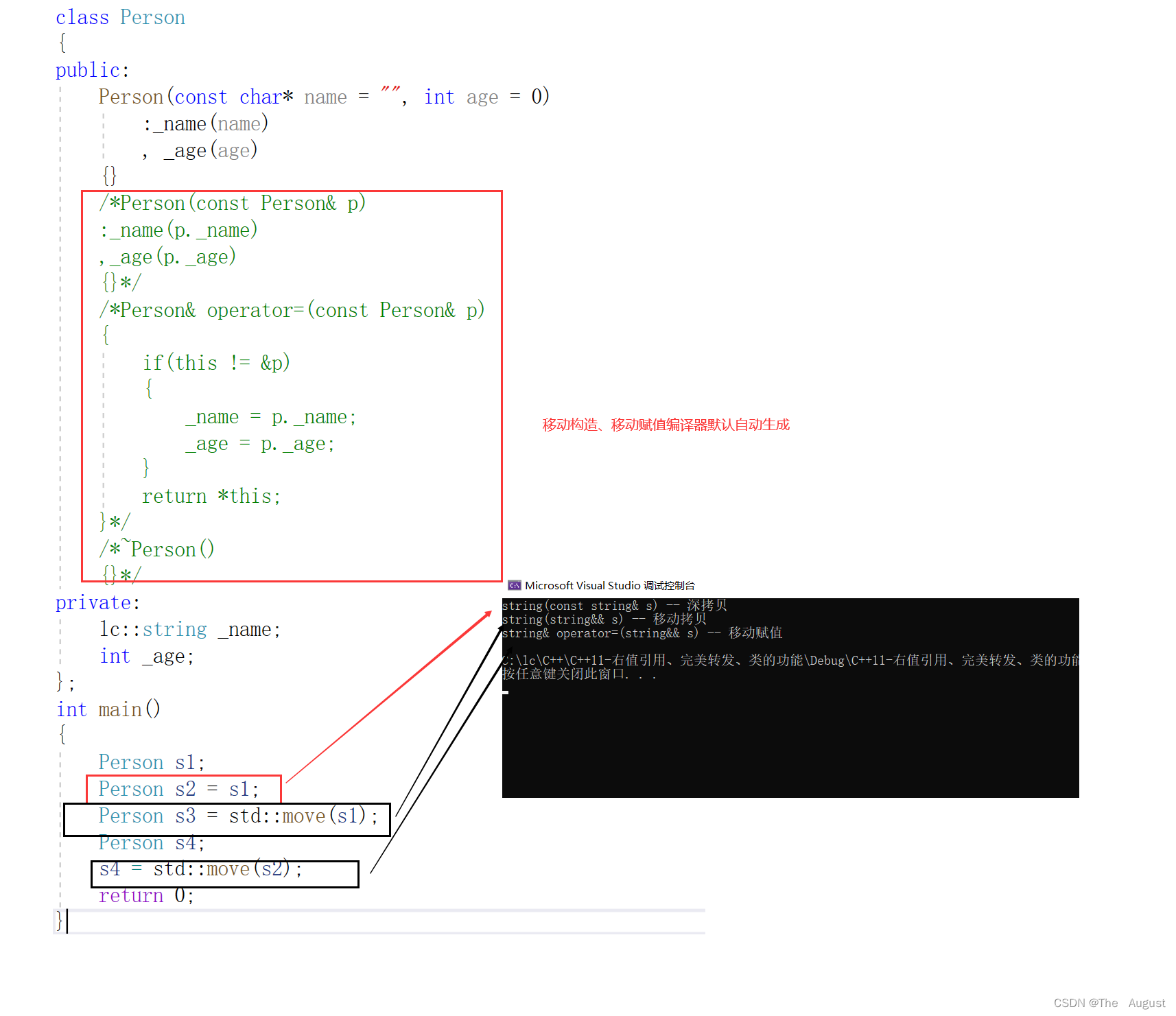Click the blinking cursor block in the console
Viewport: 1176px width, 1016px height.
click(x=506, y=693)
